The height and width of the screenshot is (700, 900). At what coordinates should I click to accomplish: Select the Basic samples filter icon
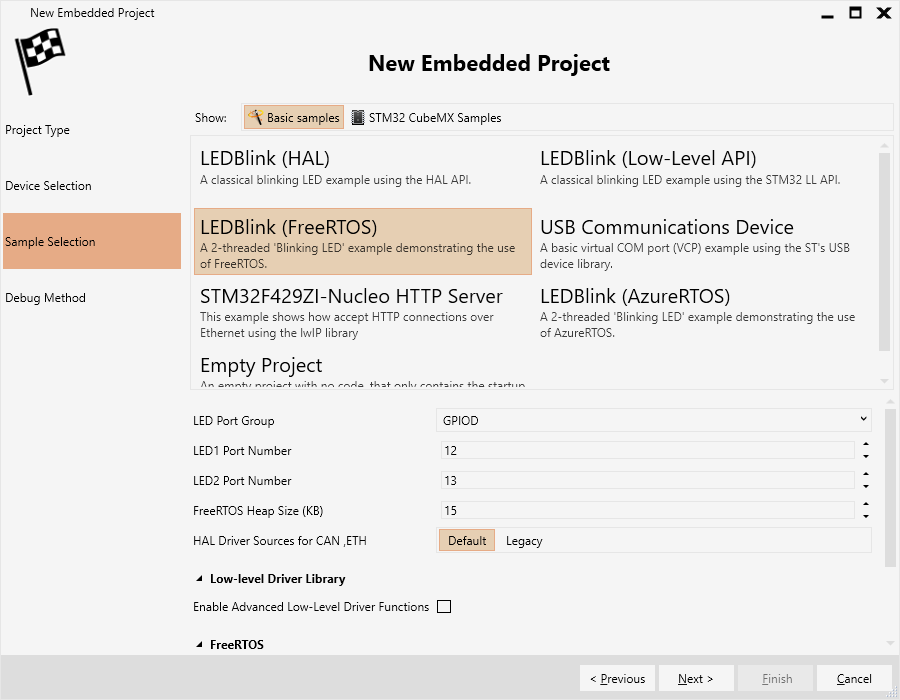click(255, 117)
